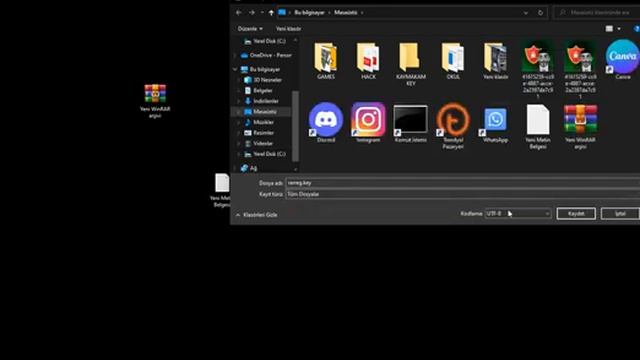Click Bu bilgisayar in the breadcrumb path
640x360 pixels.
(309, 13)
